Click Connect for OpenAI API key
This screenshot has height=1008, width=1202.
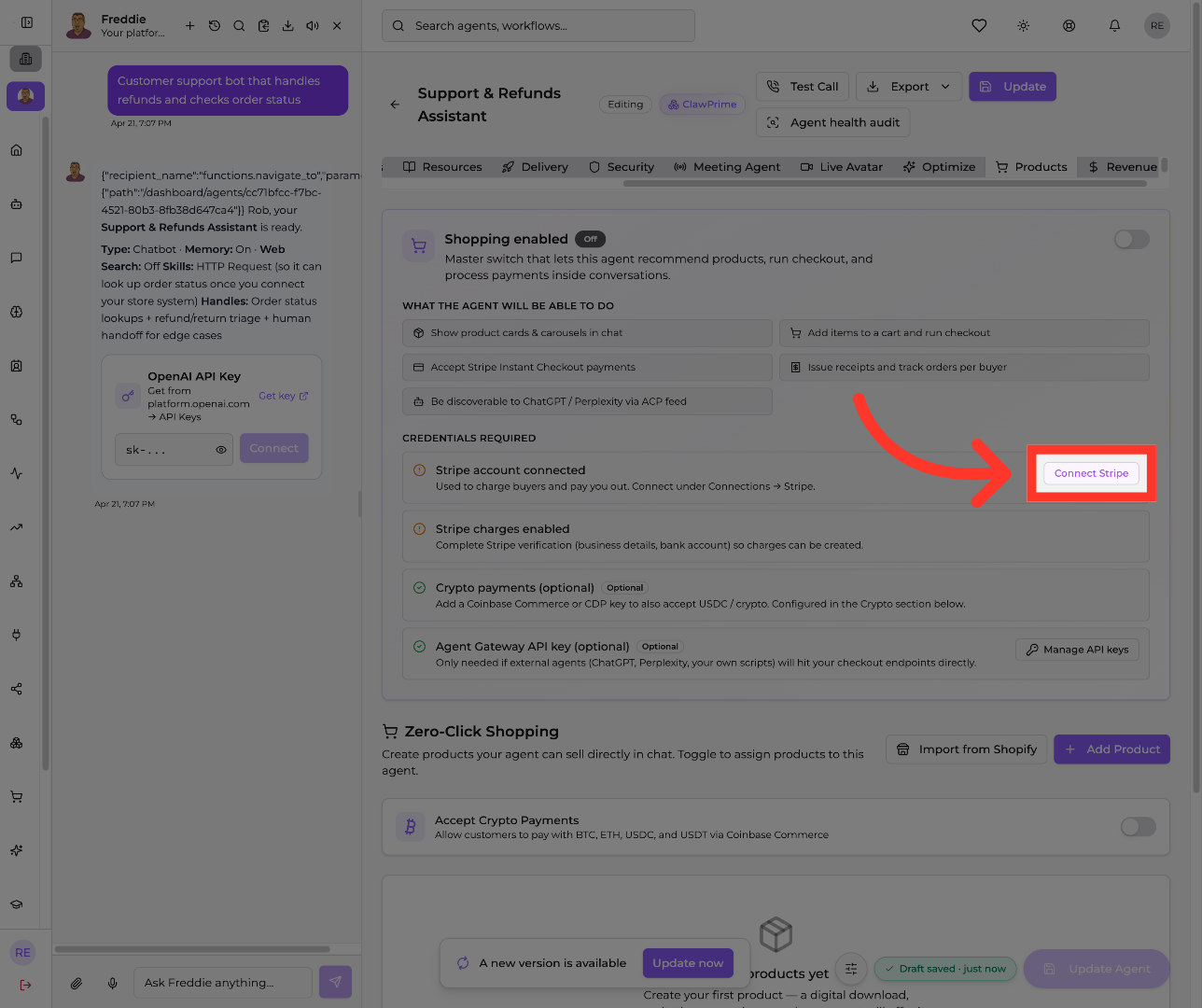pos(273,448)
